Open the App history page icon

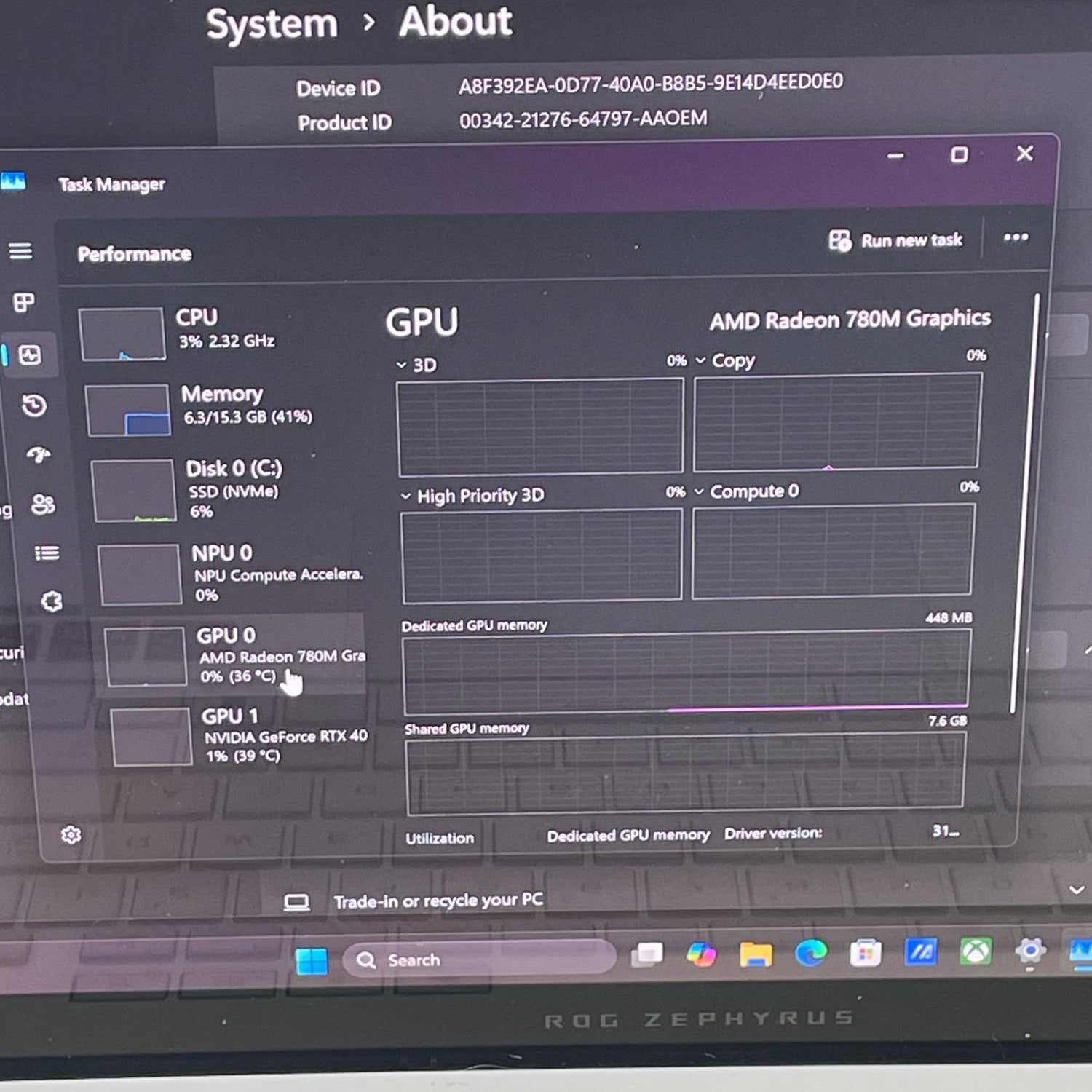click(x=34, y=405)
